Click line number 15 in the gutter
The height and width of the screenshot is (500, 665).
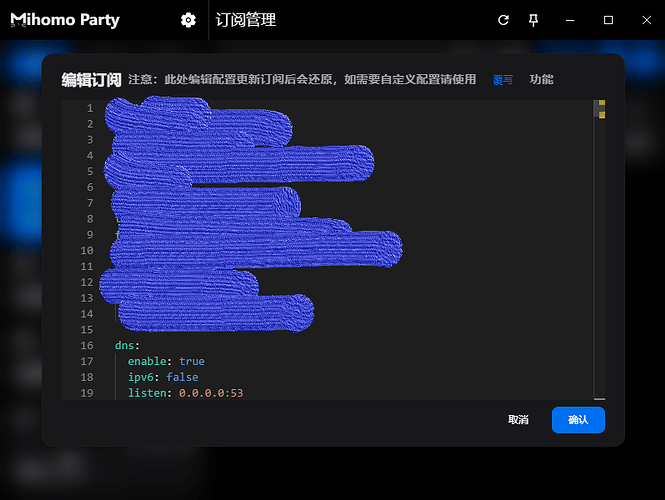[x=87, y=330]
